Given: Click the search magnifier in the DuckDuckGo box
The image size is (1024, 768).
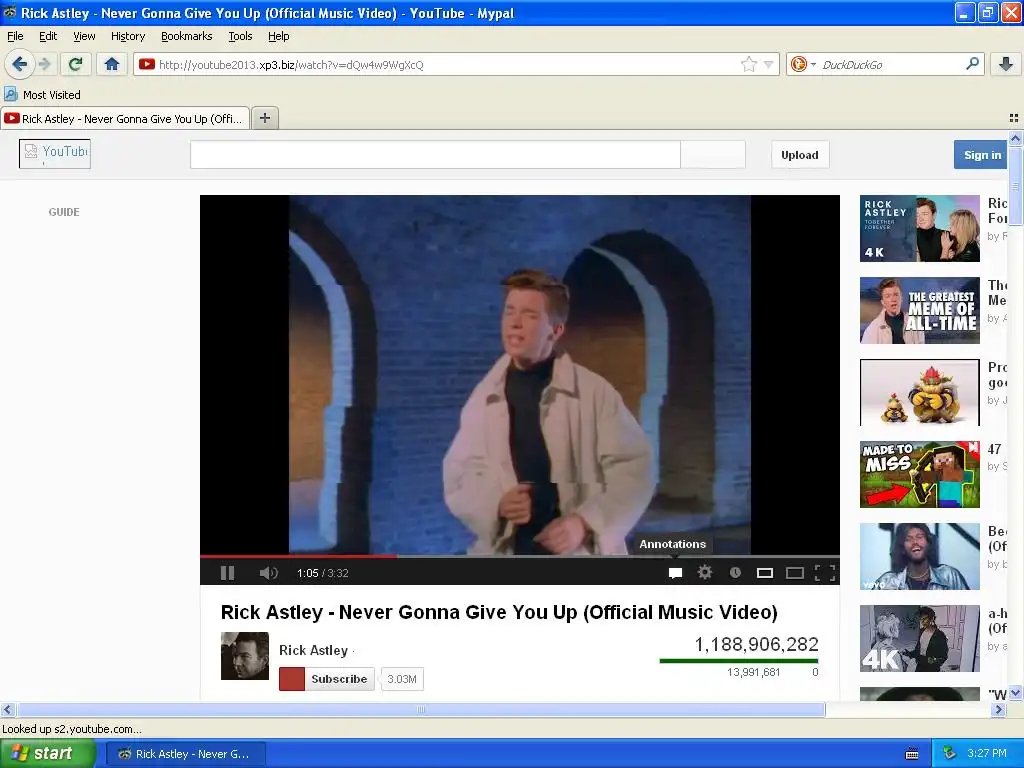Looking at the screenshot, I should [x=972, y=64].
